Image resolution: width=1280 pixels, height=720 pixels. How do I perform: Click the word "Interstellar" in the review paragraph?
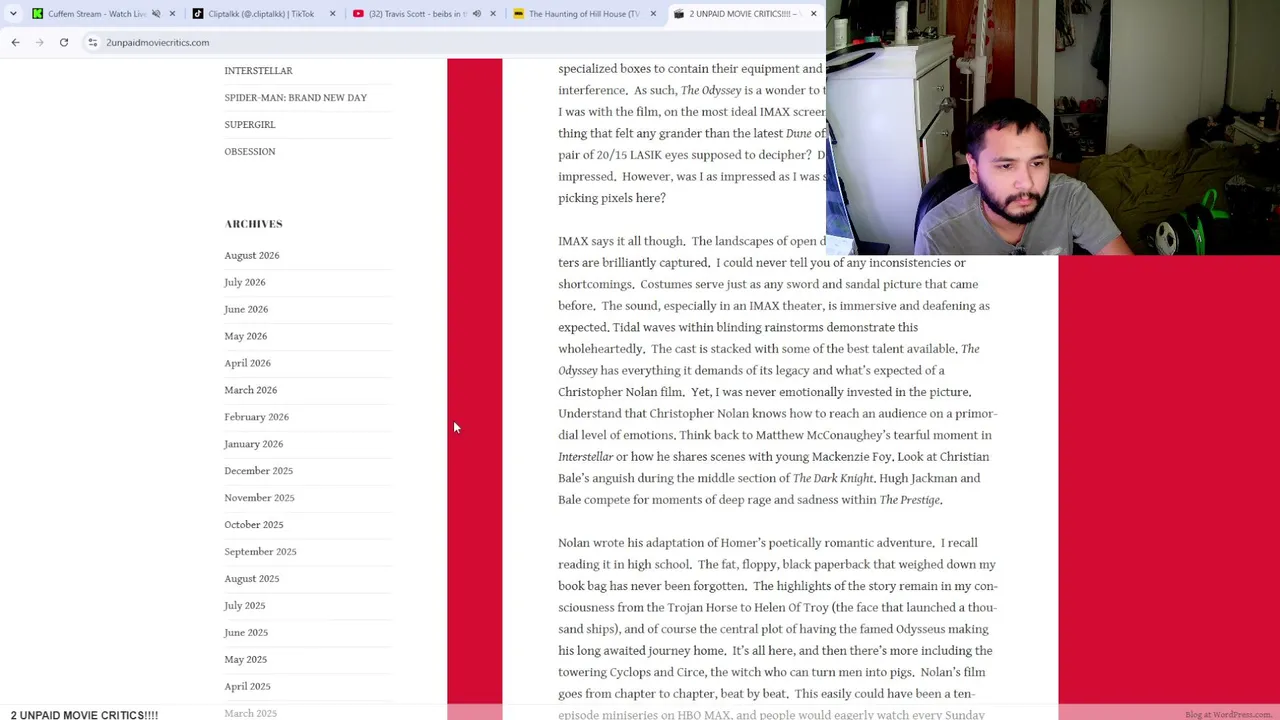[x=585, y=457]
